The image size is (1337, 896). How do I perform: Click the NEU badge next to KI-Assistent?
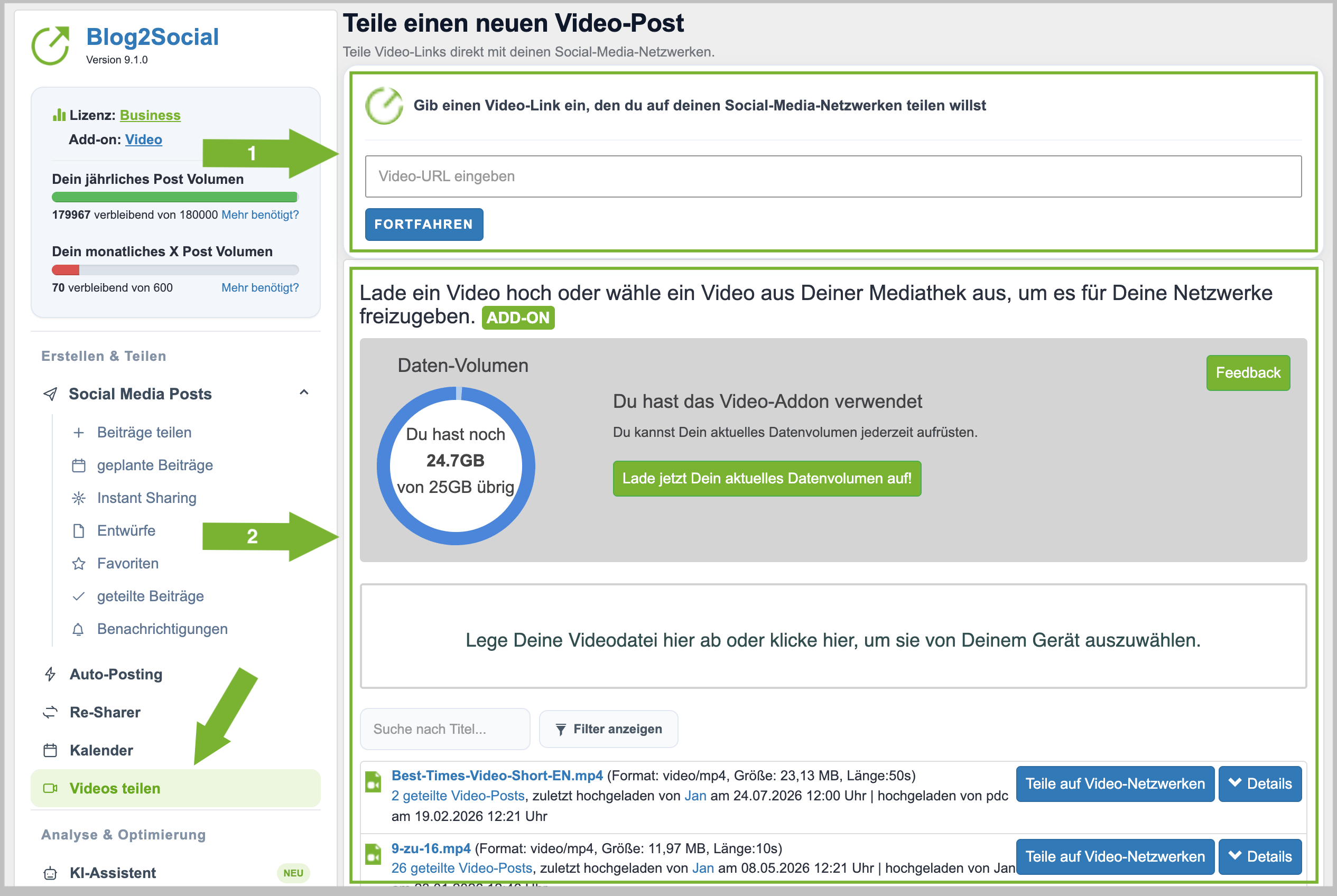293,873
